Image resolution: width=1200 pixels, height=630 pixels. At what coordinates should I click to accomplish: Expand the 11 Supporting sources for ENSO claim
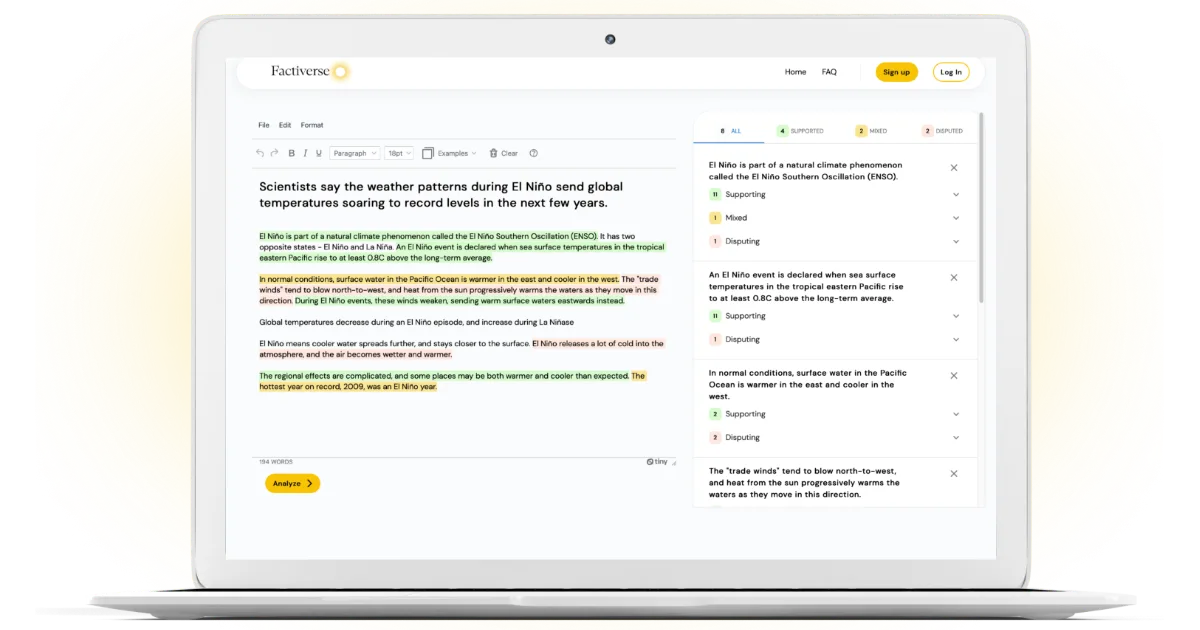[834, 194]
